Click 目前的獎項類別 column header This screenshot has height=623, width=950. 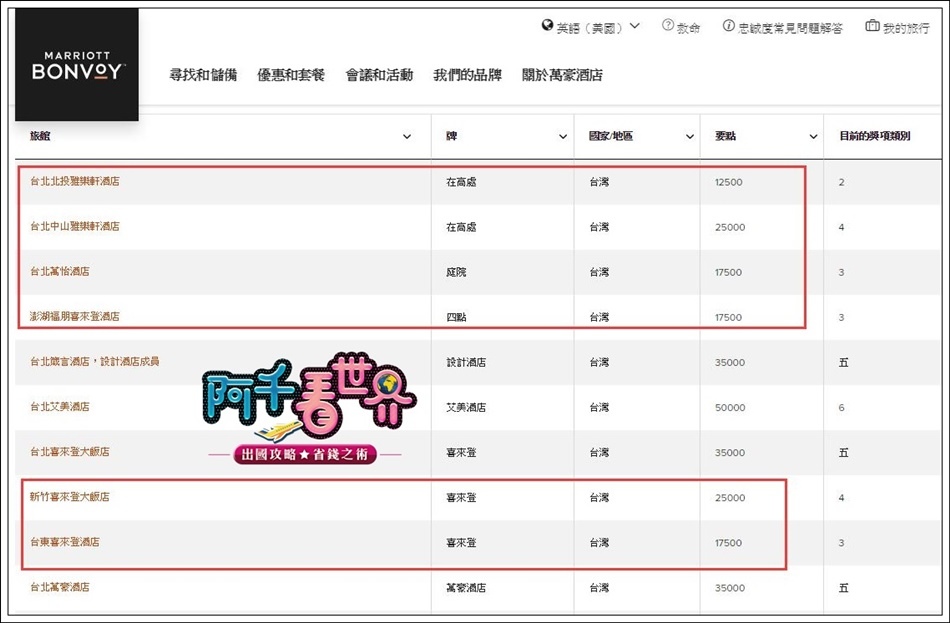point(874,136)
